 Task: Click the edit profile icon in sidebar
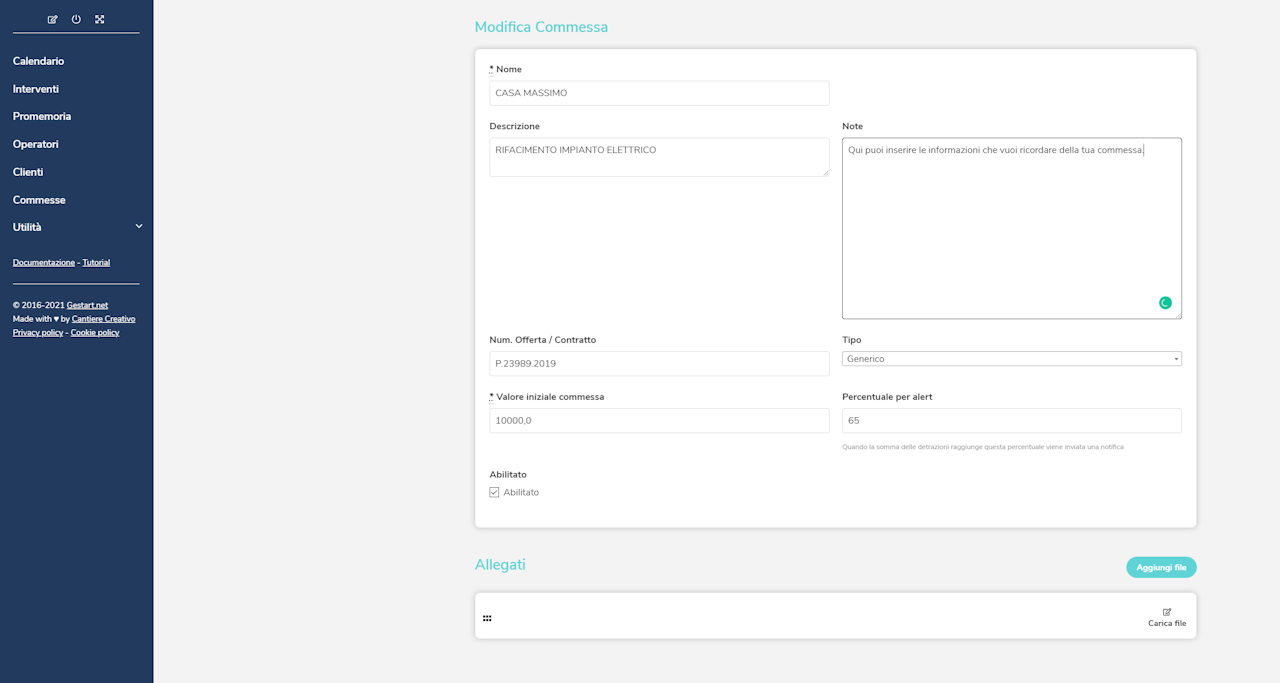tap(53, 19)
